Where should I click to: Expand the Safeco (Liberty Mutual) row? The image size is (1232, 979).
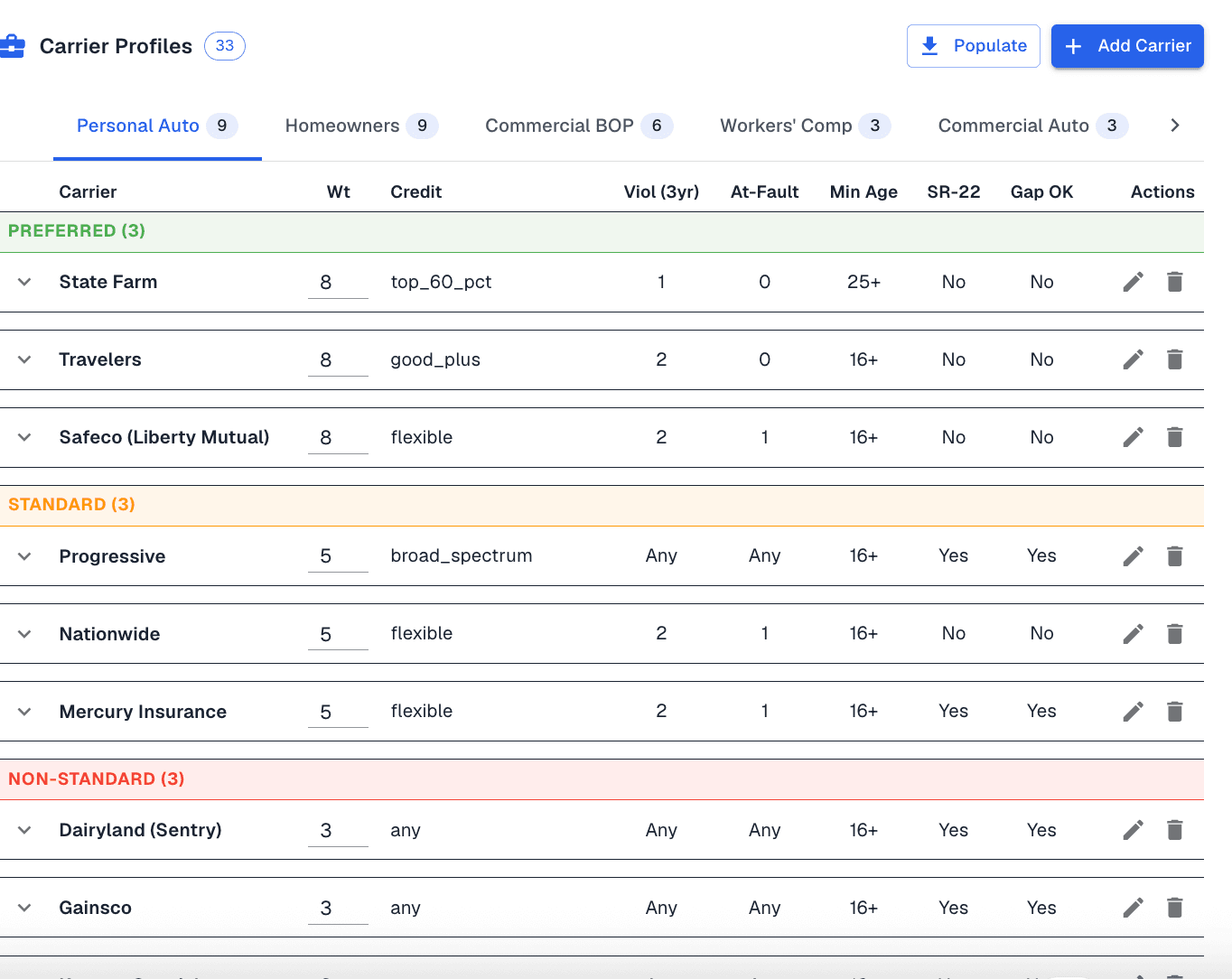point(24,437)
